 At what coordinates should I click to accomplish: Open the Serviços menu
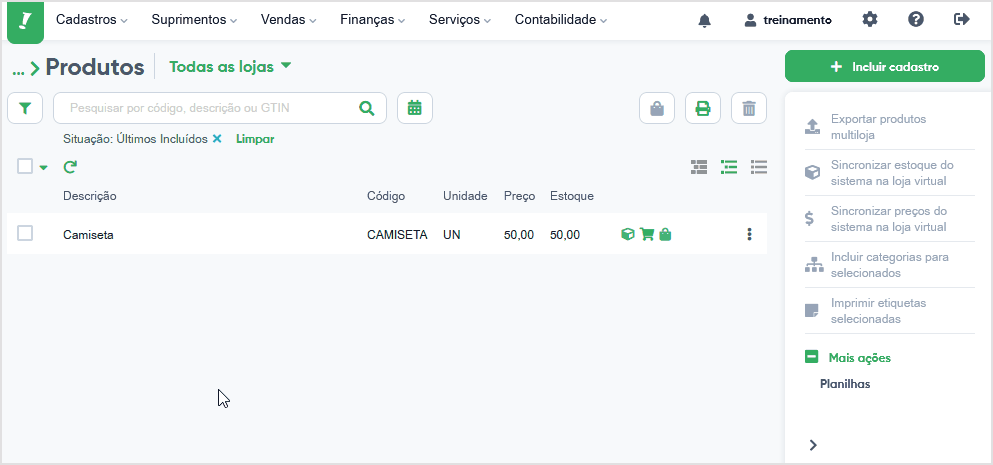[x=460, y=20]
